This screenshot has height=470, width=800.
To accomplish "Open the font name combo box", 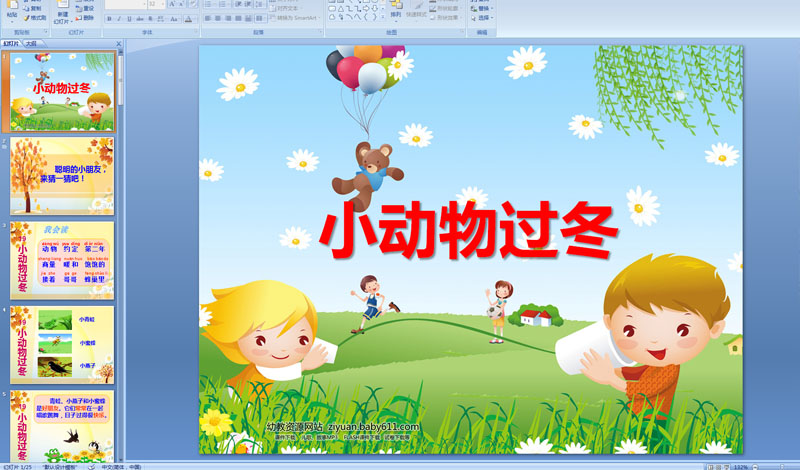I will [x=126, y=4].
